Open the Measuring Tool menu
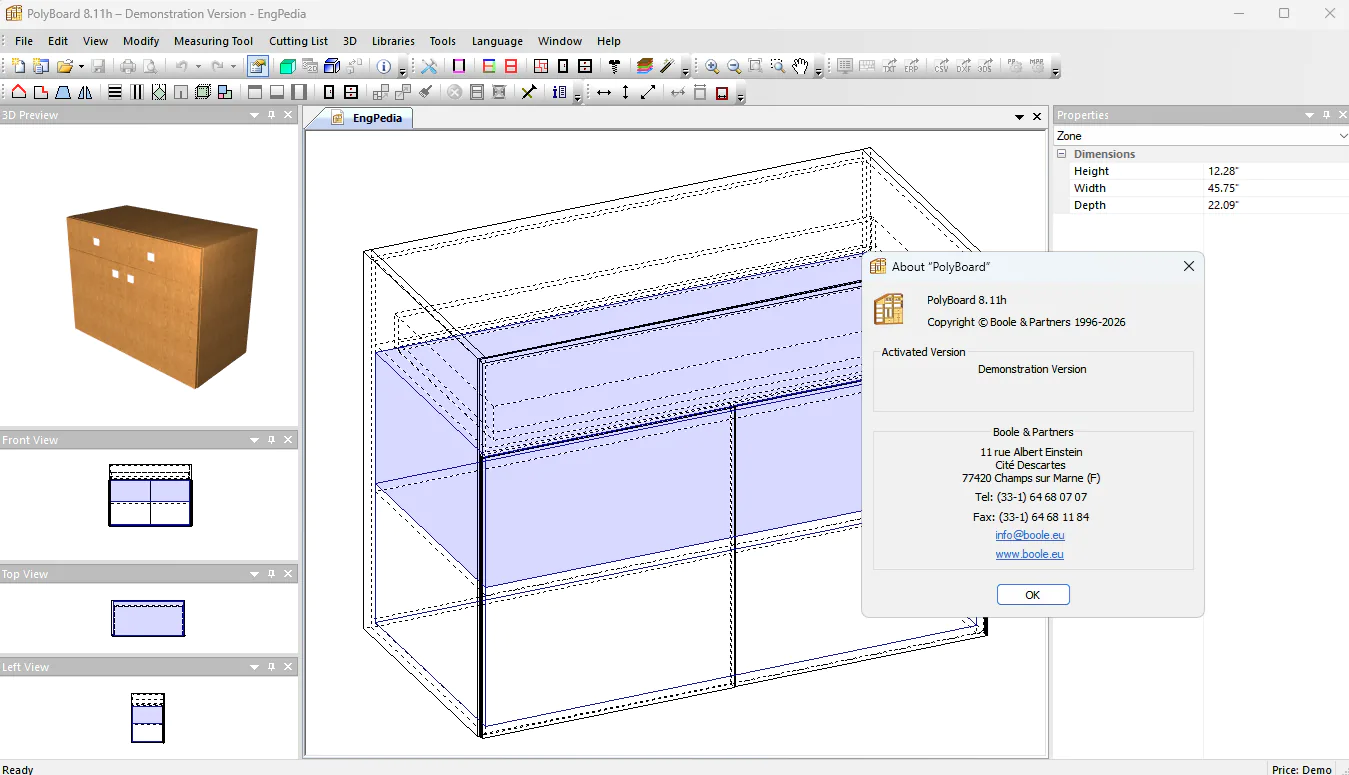The image size is (1349, 775). (214, 41)
